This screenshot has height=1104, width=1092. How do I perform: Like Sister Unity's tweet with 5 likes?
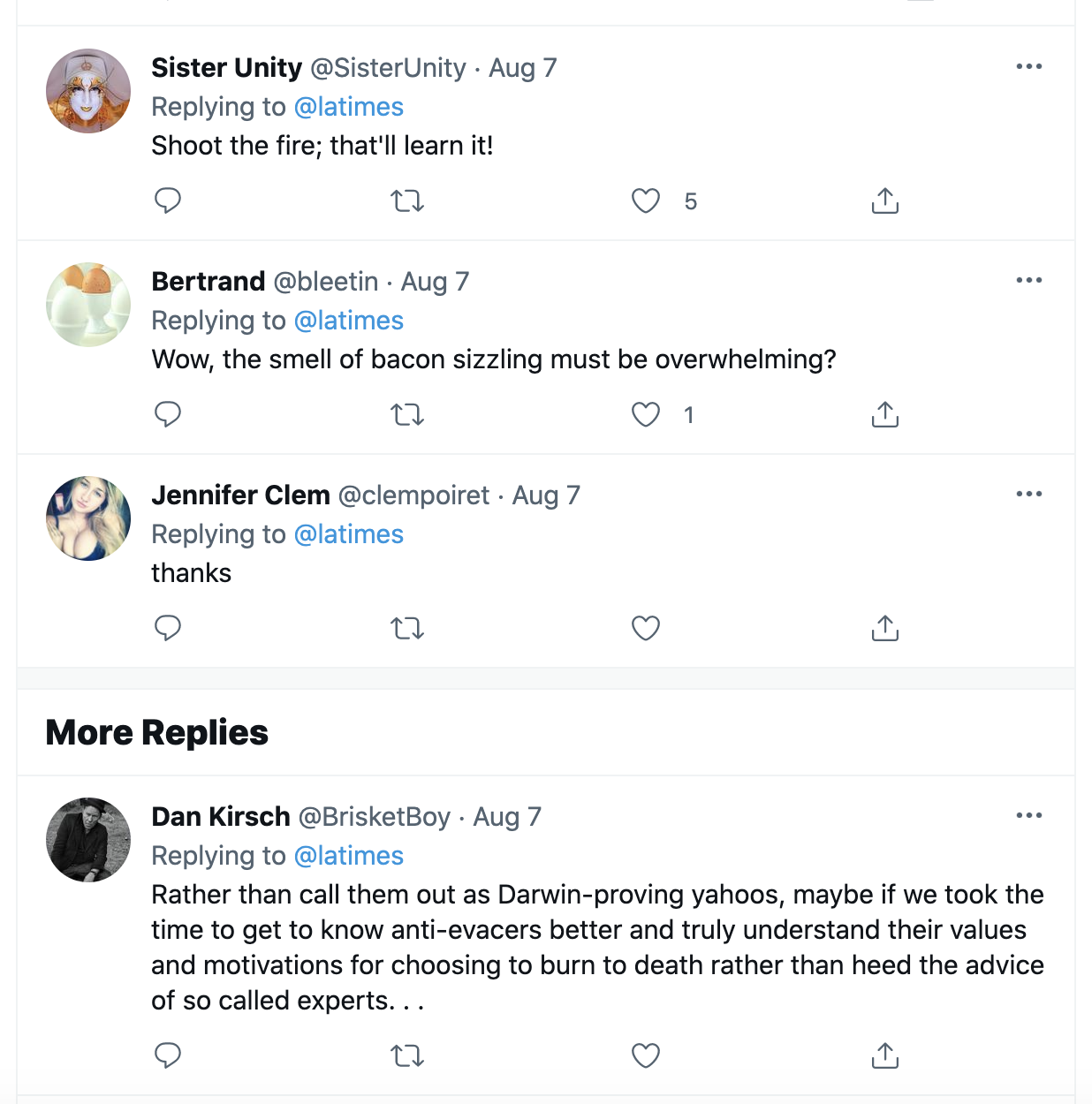coord(646,201)
